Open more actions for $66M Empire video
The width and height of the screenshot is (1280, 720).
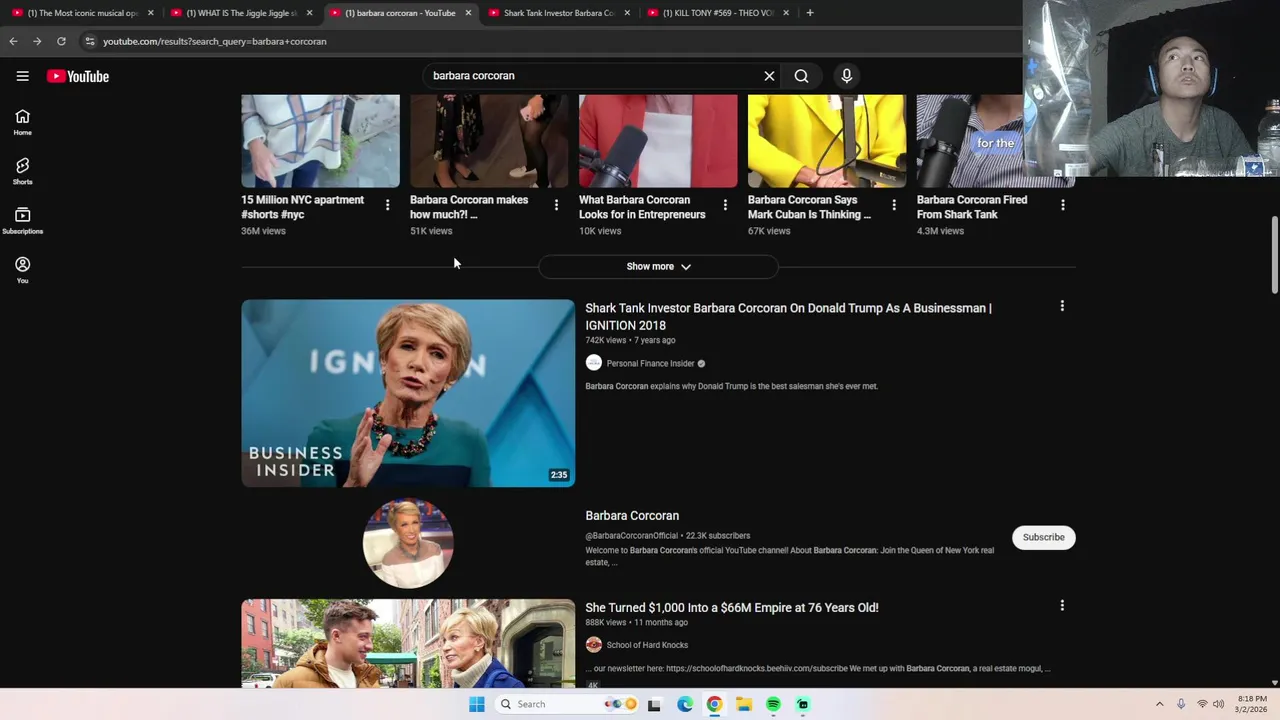(x=1062, y=605)
